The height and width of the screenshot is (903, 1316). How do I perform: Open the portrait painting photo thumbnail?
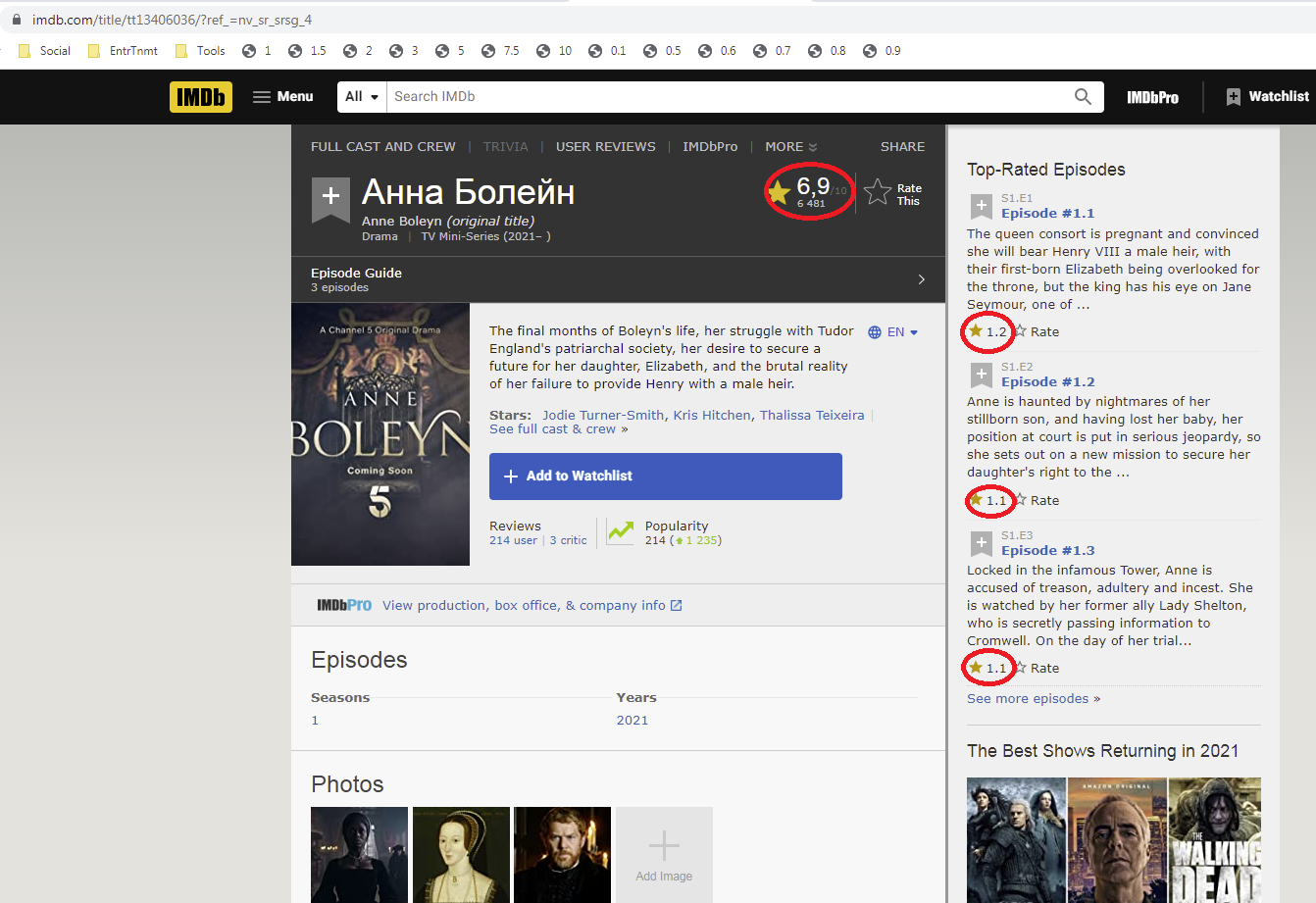click(461, 855)
